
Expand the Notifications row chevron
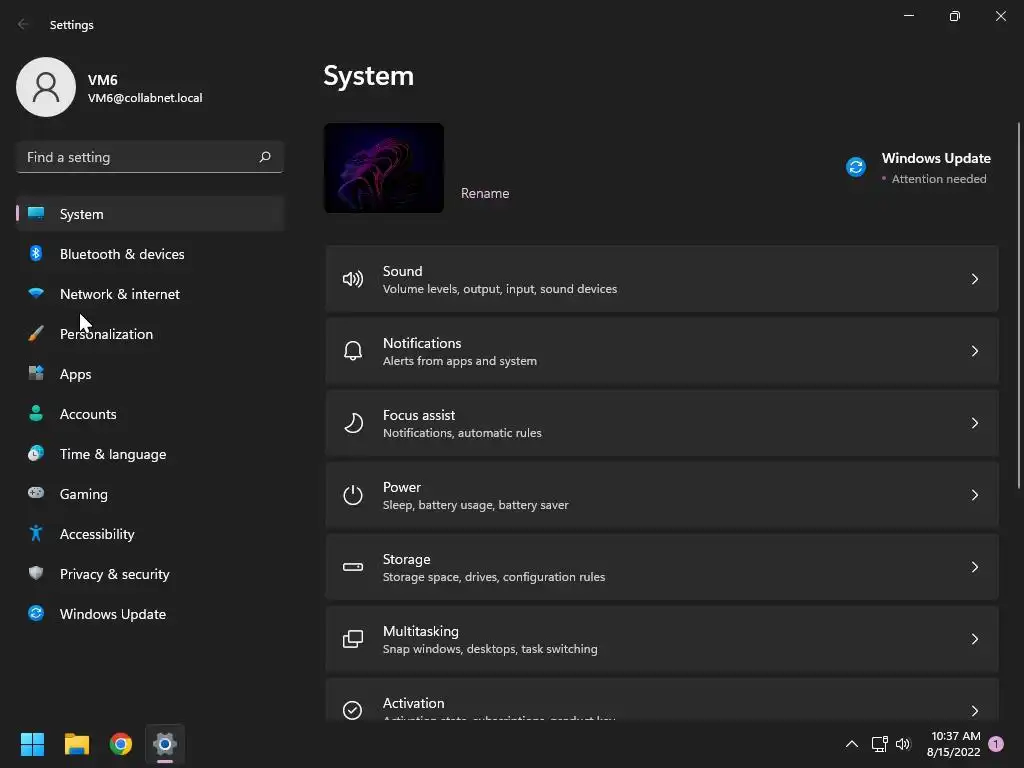(975, 351)
